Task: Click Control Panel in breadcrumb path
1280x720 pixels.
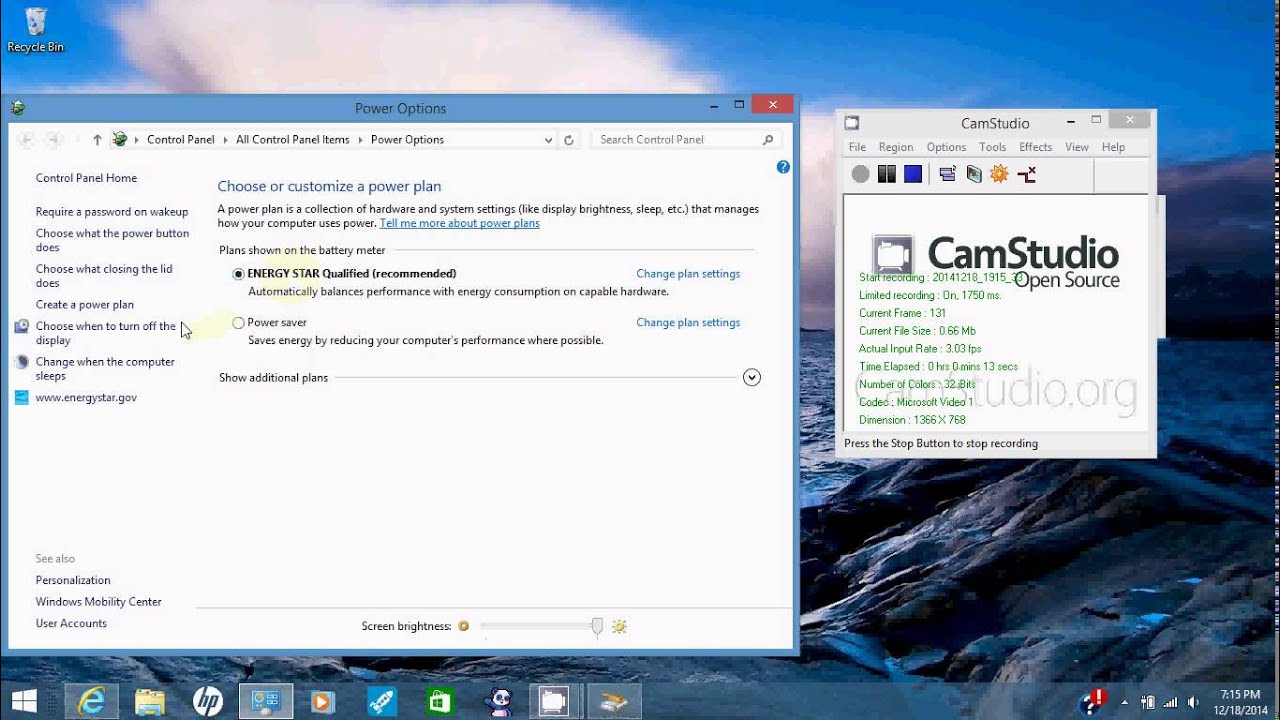Action: 180,140
